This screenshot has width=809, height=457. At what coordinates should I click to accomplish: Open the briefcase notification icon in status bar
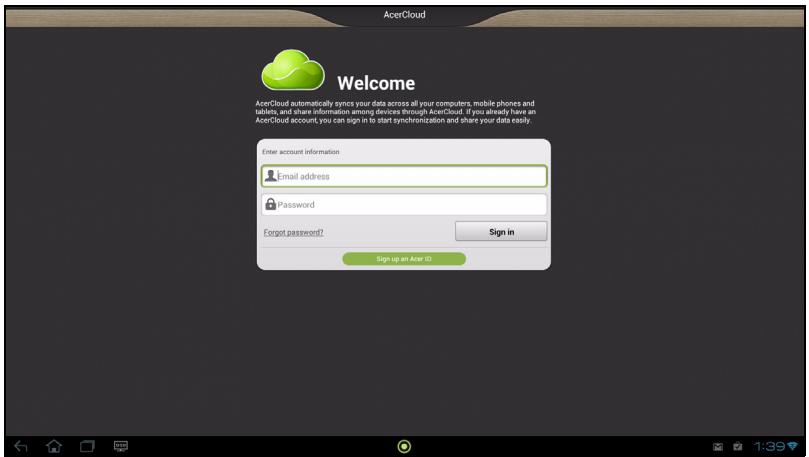[738, 446]
